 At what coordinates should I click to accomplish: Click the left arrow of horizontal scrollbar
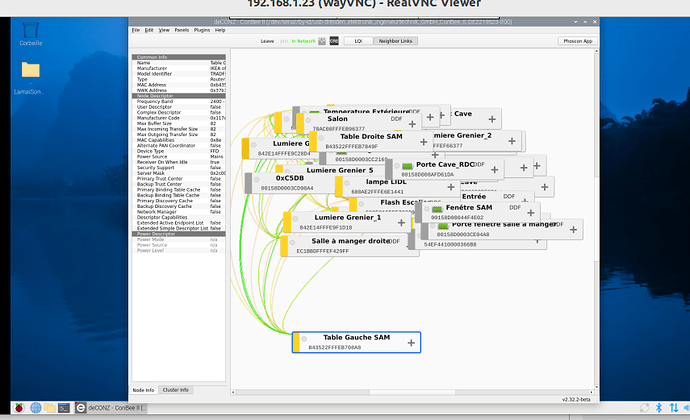[233, 392]
